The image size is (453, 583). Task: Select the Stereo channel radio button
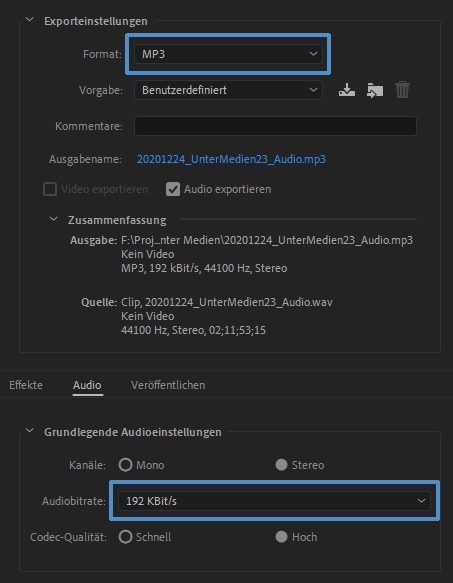pyautogui.click(x=282, y=465)
